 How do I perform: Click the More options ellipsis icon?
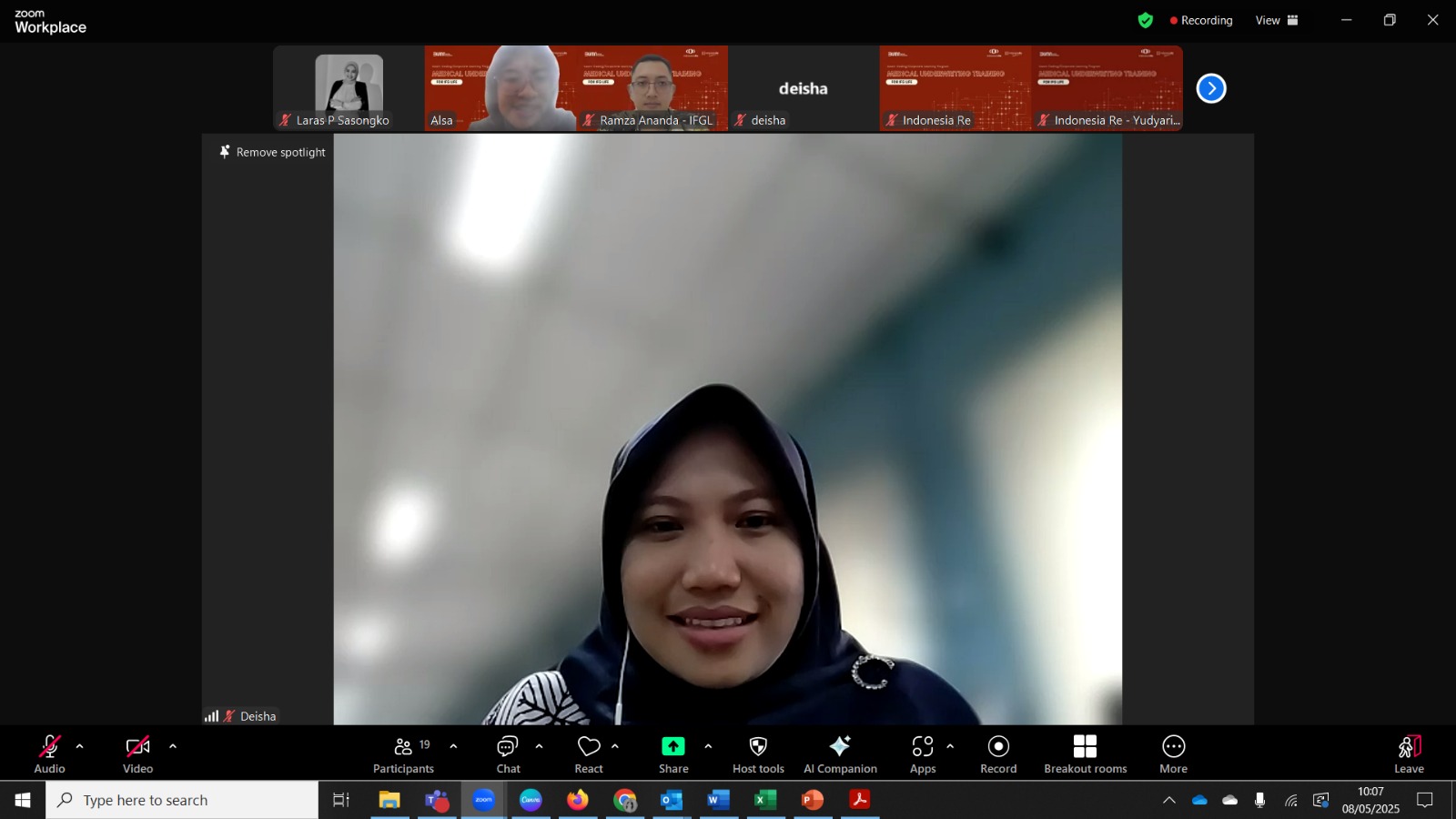pos(1173,746)
